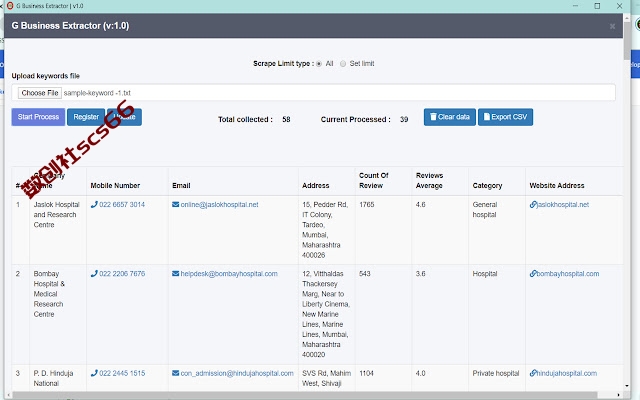Screen dimensions: 640x400
Task: Click the Vitthaldas Thackersey Marg address cell
Action: pyautogui.click(x=326, y=314)
